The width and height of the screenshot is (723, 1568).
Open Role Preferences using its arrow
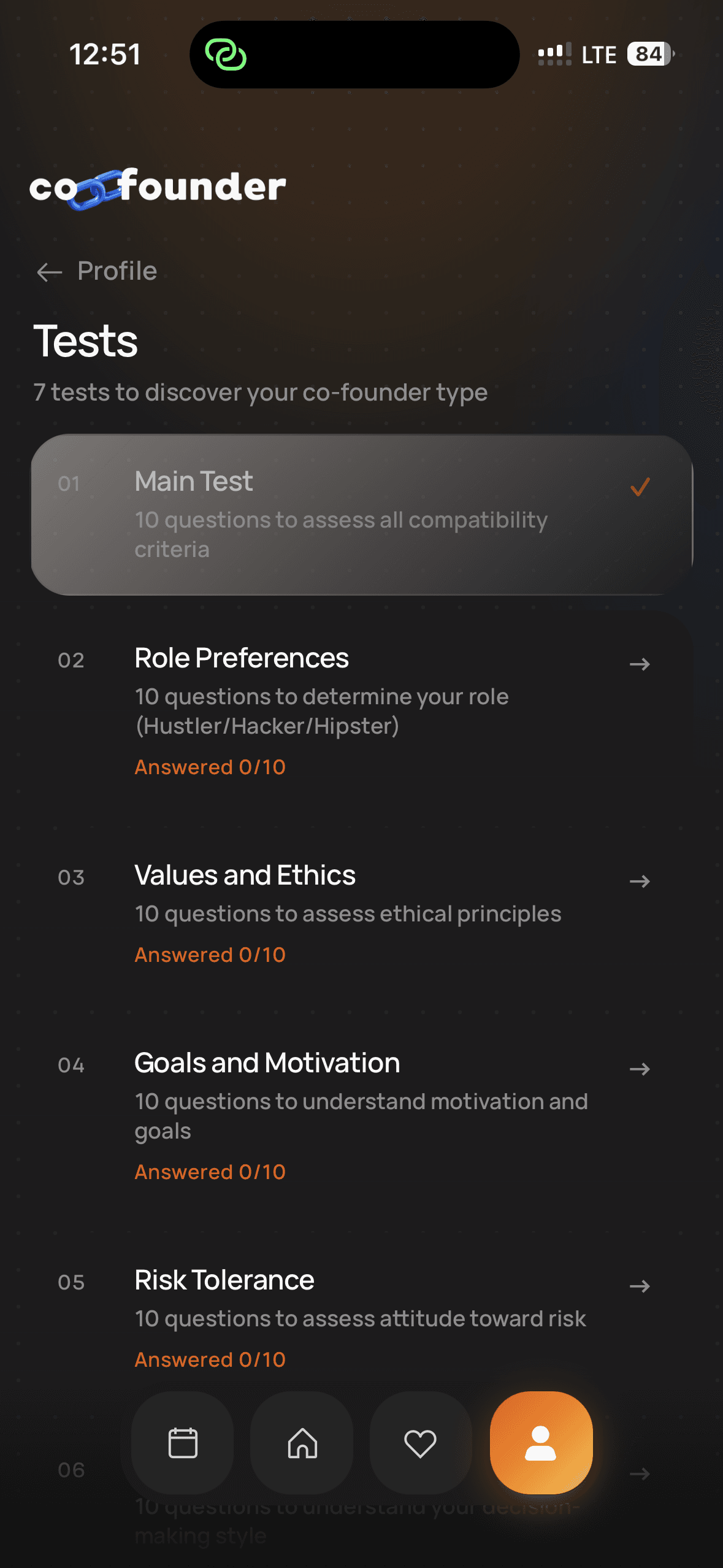tap(640, 664)
